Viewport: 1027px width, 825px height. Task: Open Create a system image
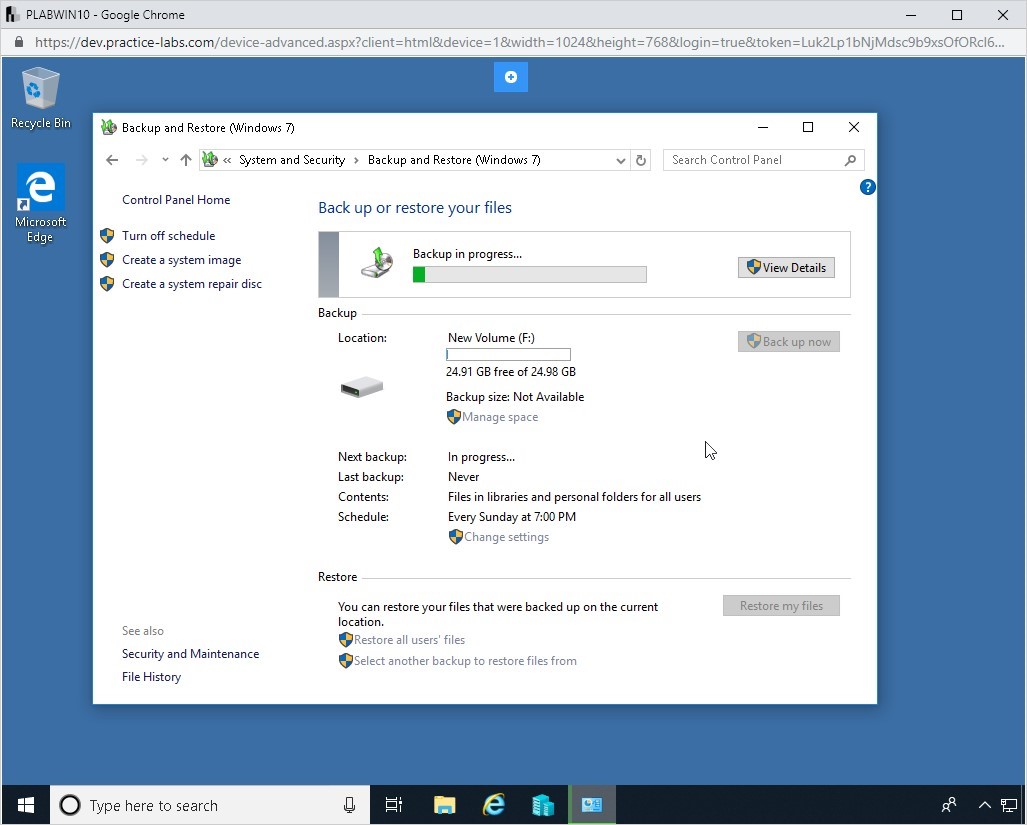click(181, 260)
